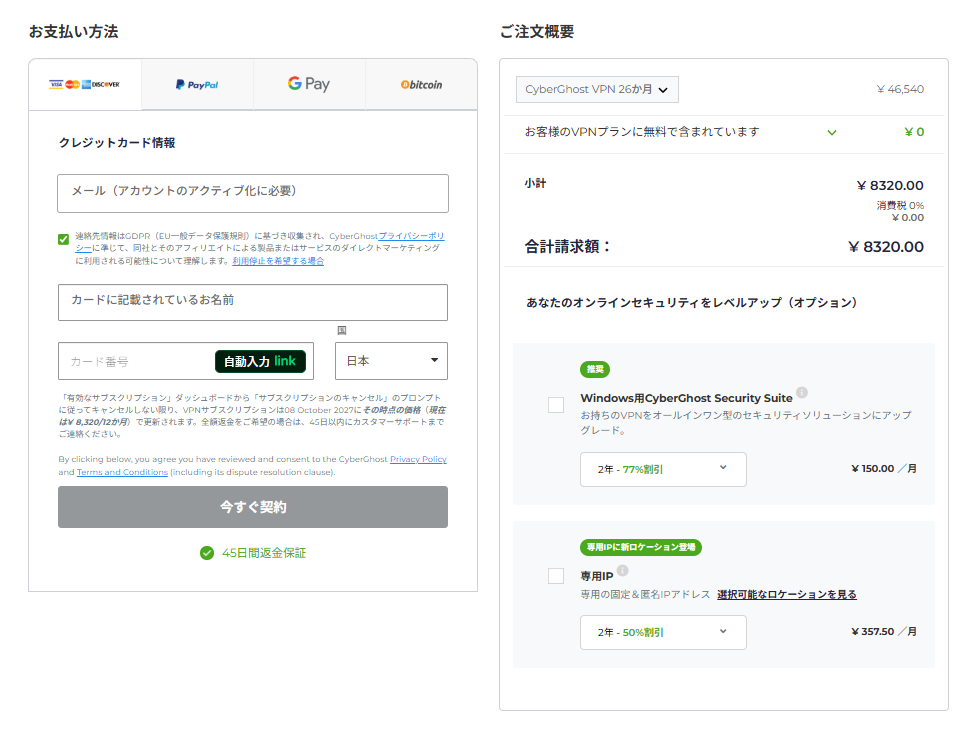Image resolution: width=978 pixels, height=730 pixels.
Task: Open the プライバシーポリシー link
Action: tap(412, 236)
